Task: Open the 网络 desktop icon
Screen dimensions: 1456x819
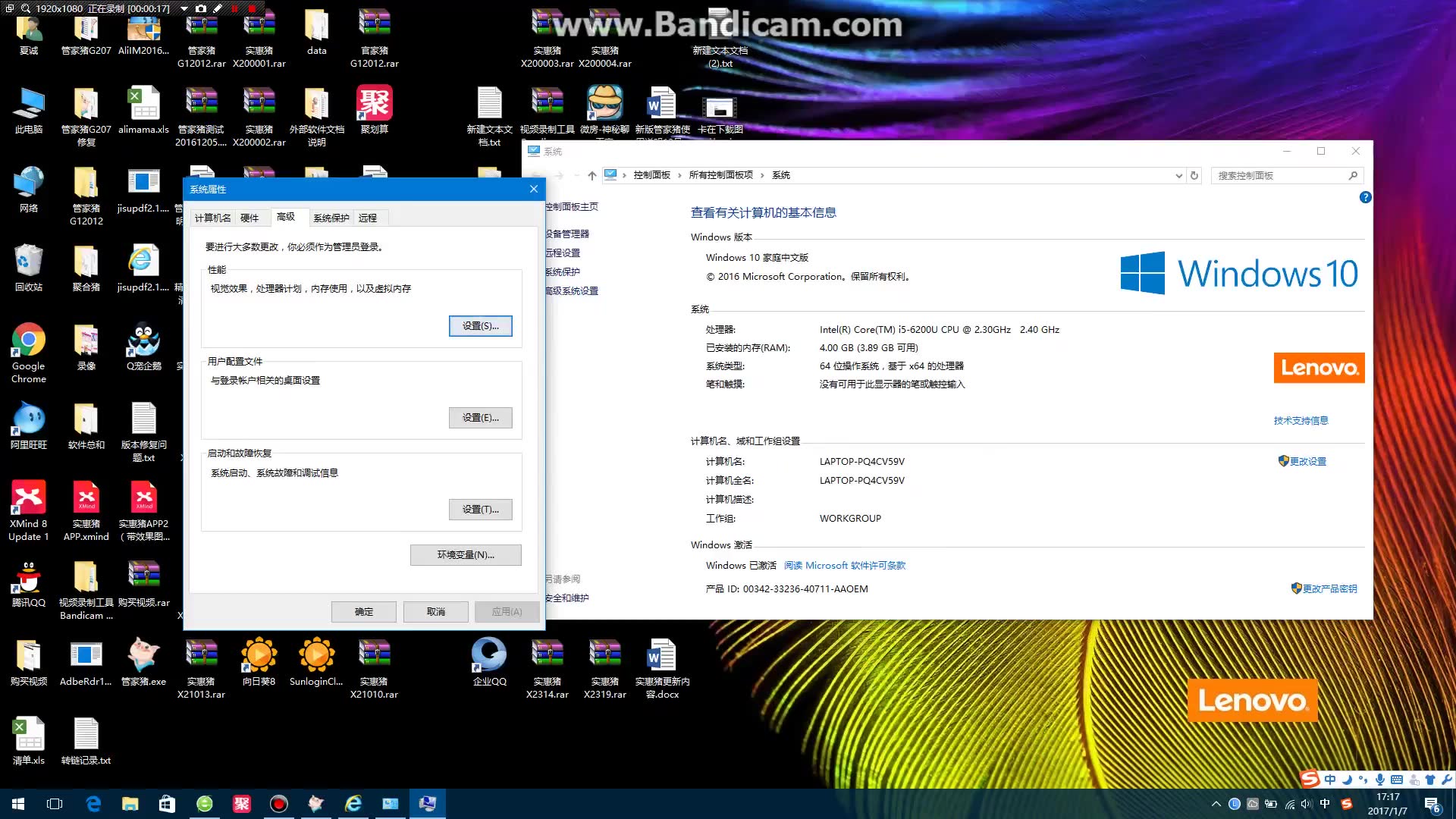Action: [x=28, y=189]
